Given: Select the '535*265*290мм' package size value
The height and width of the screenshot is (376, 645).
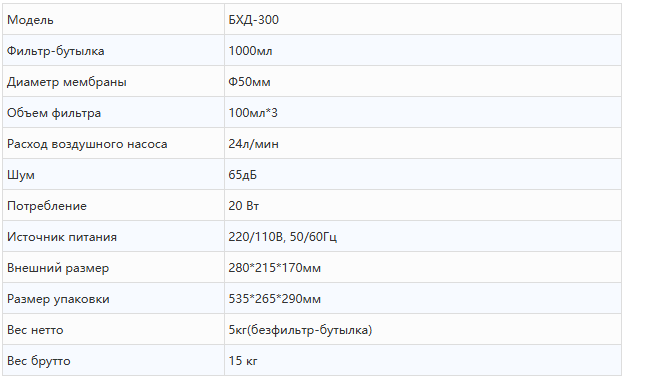Looking at the screenshot, I should pyautogui.click(x=274, y=299).
